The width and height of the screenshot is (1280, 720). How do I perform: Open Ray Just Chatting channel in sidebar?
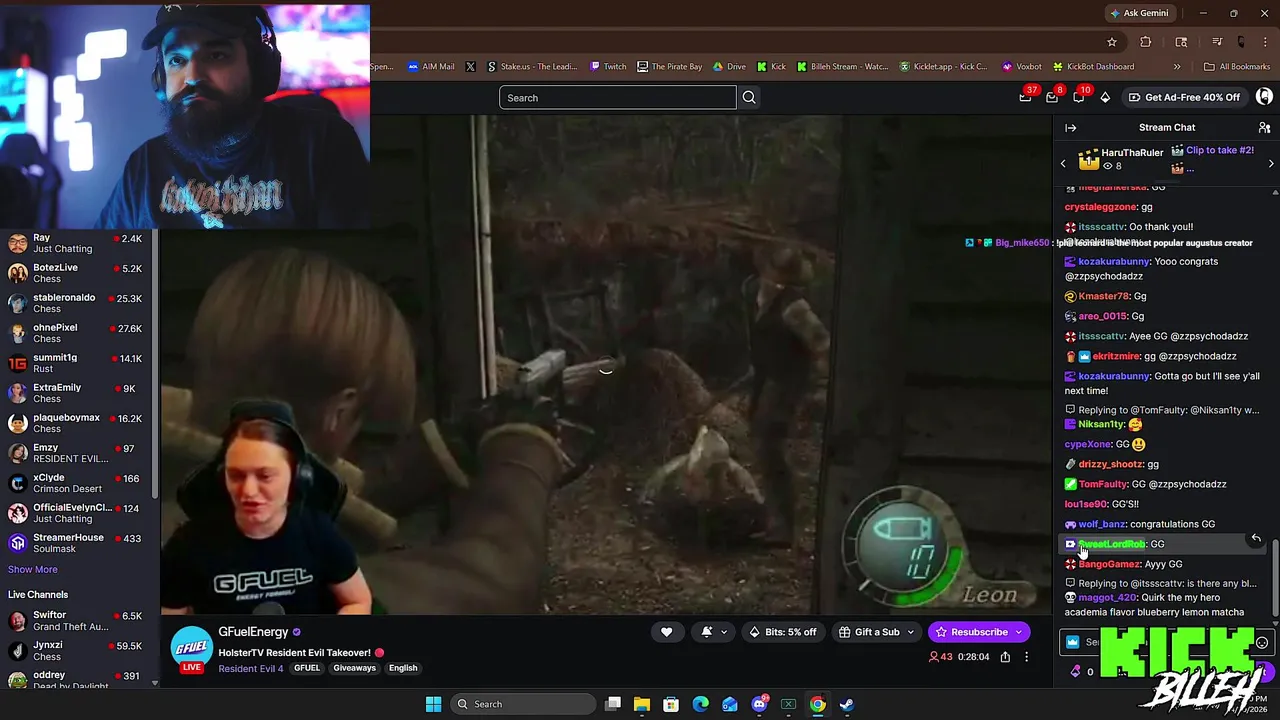(x=76, y=243)
